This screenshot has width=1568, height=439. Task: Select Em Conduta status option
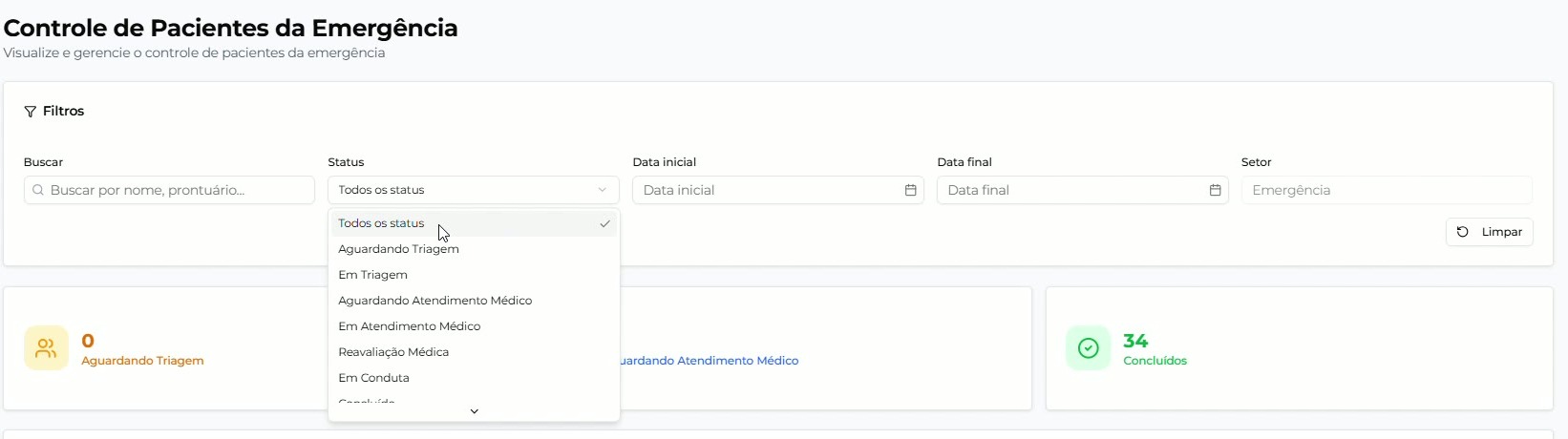(x=474, y=378)
